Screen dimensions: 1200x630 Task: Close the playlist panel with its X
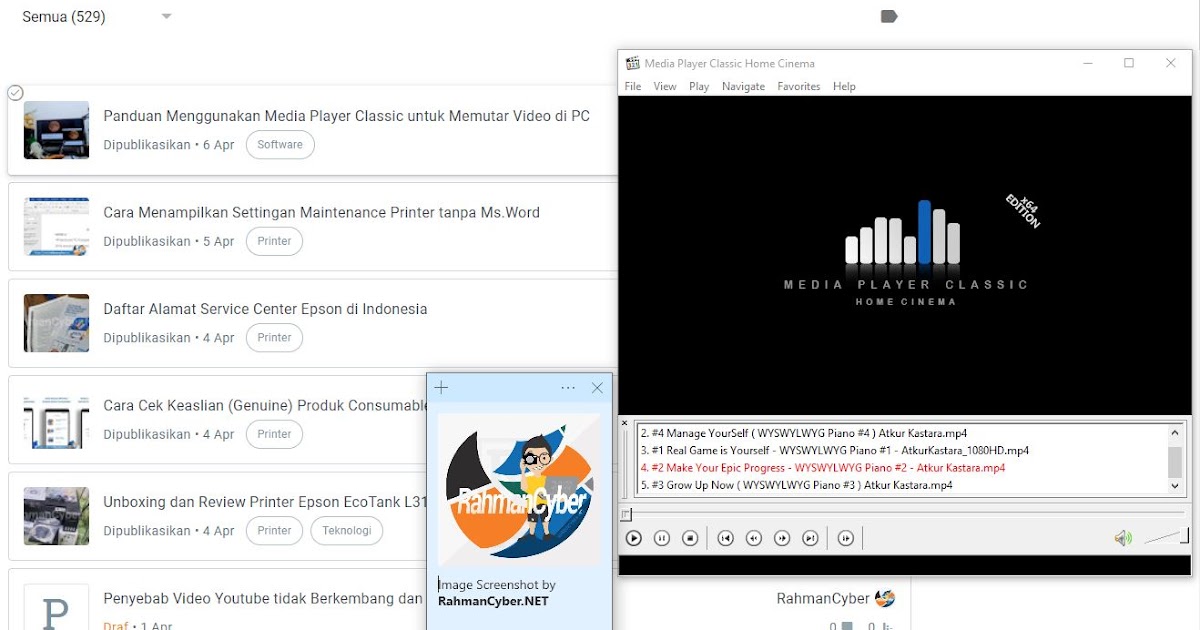click(625, 423)
